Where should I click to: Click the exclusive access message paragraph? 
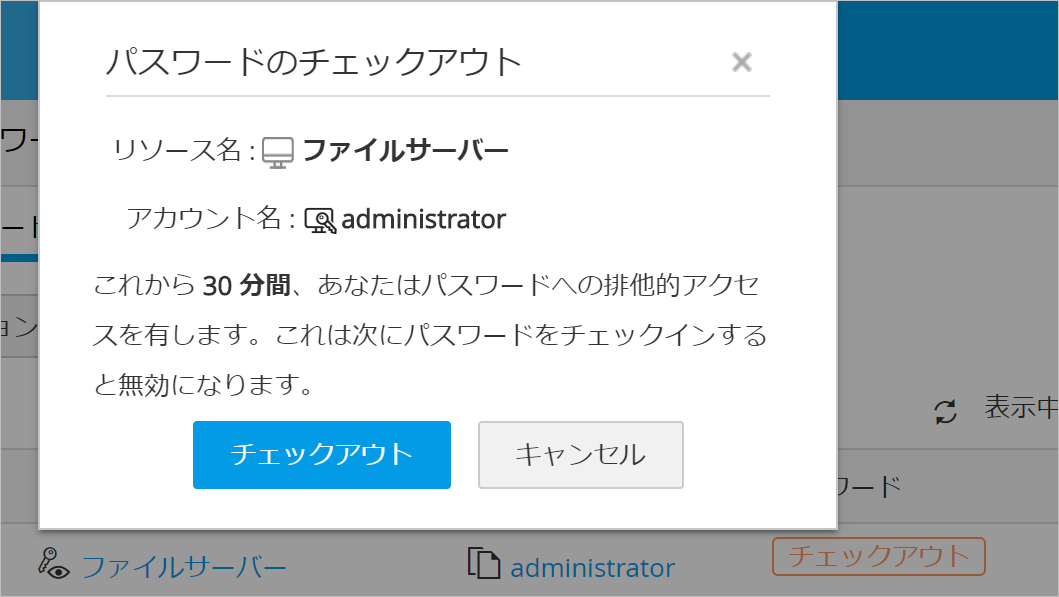(x=430, y=335)
